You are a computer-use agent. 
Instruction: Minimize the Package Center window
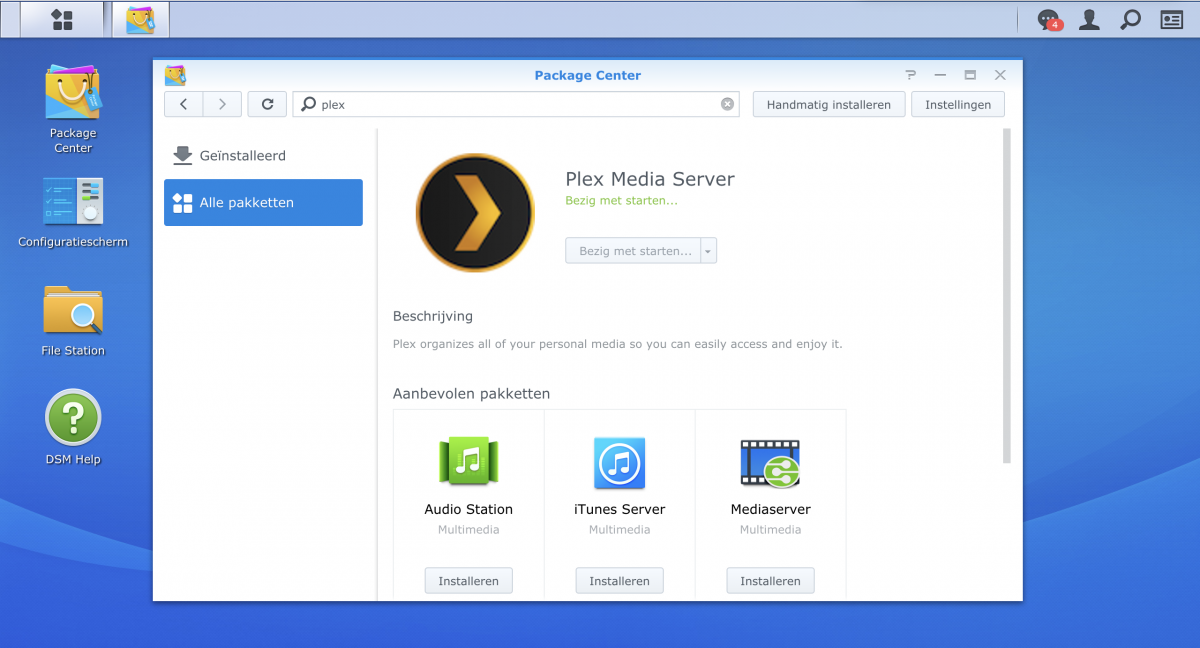[940, 75]
